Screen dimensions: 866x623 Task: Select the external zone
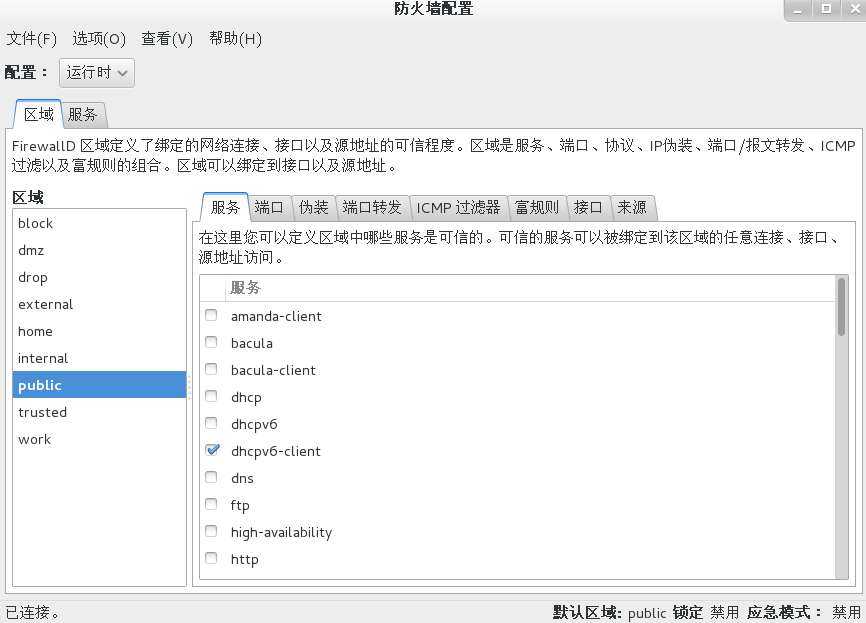[x=99, y=304]
